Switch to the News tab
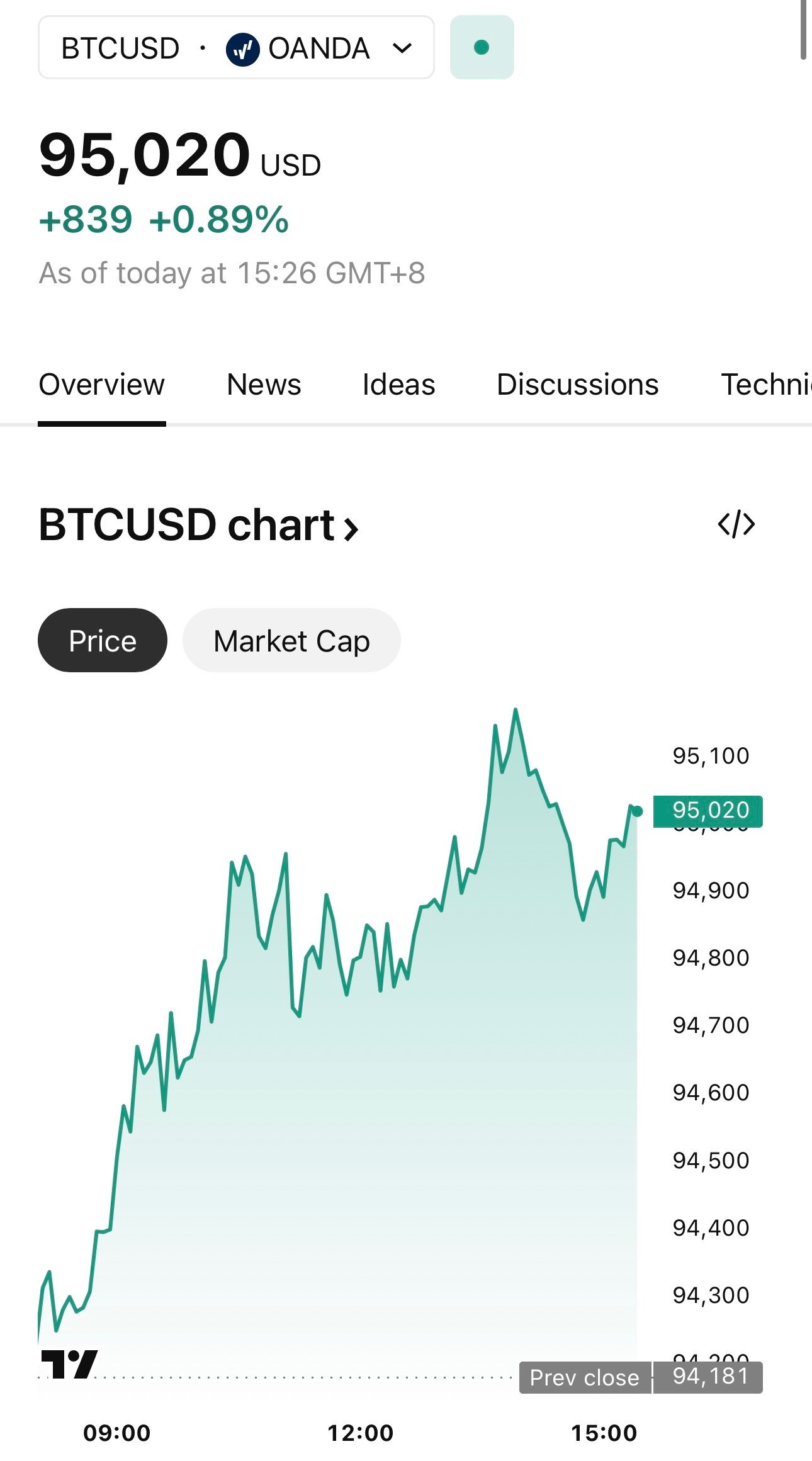The image size is (812, 1461). tap(264, 385)
